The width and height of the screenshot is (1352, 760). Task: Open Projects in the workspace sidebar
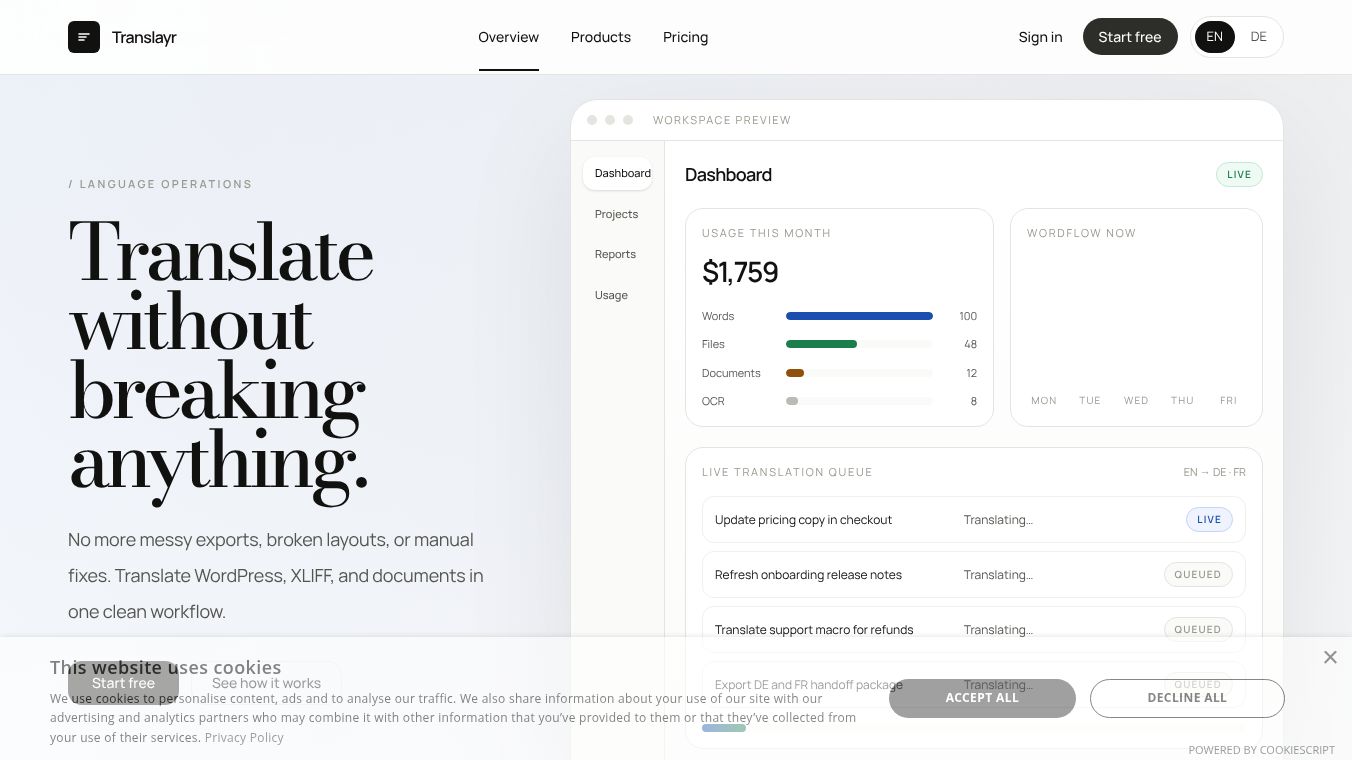(x=616, y=214)
